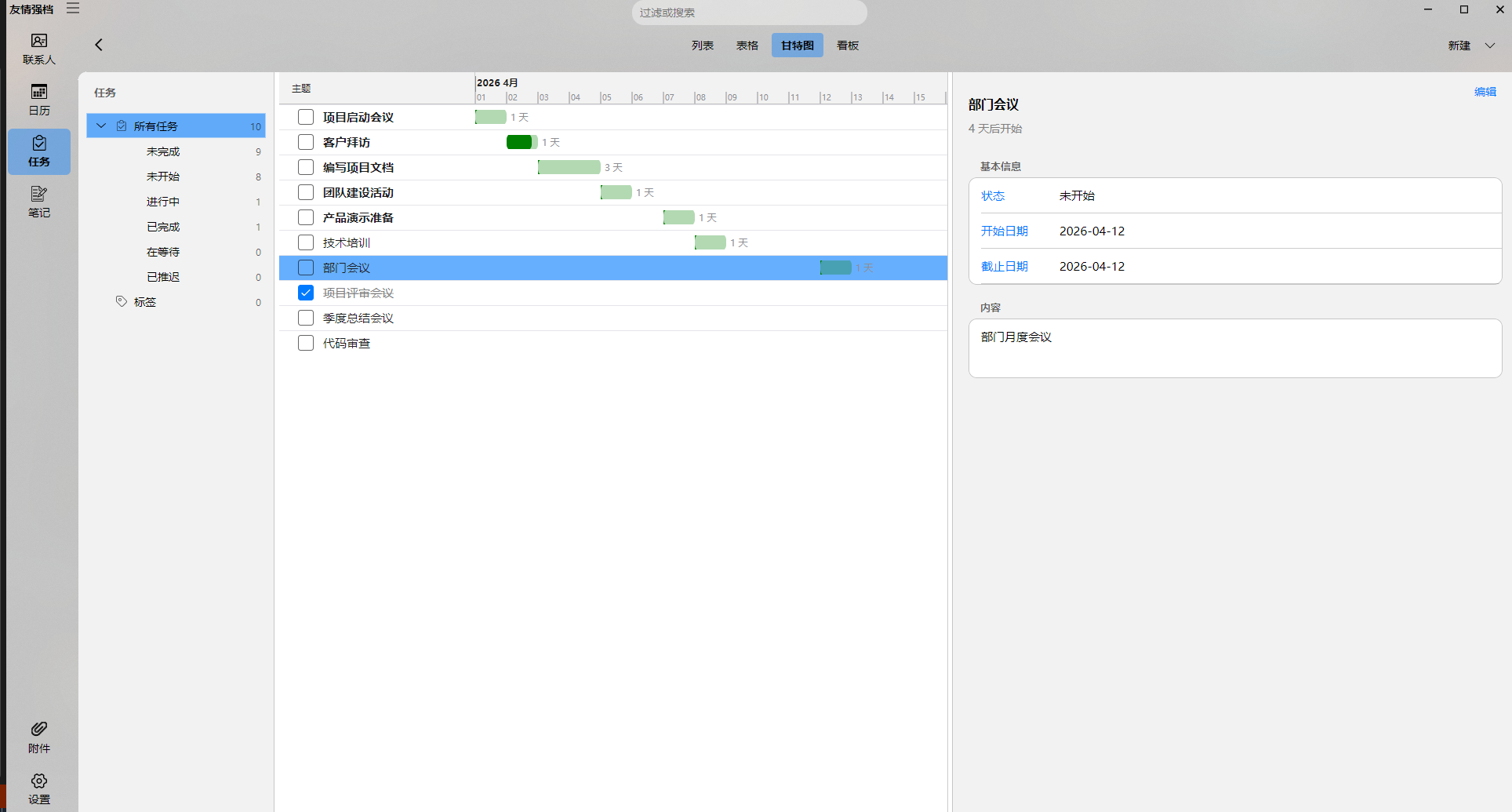Focus the 过滤或搜索 search field
Image resolution: width=1512 pixels, height=812 pixels.
tap(749, 13)
